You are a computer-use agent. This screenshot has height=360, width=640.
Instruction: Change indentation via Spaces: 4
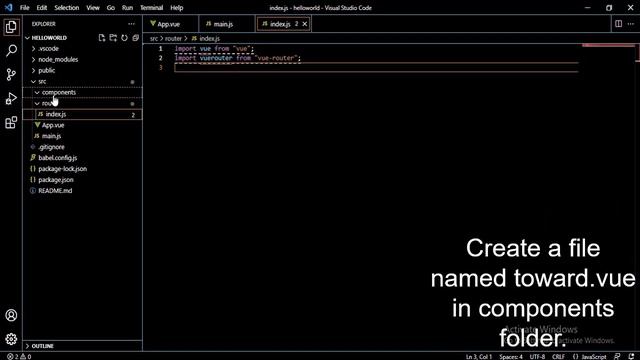[511, 356]
